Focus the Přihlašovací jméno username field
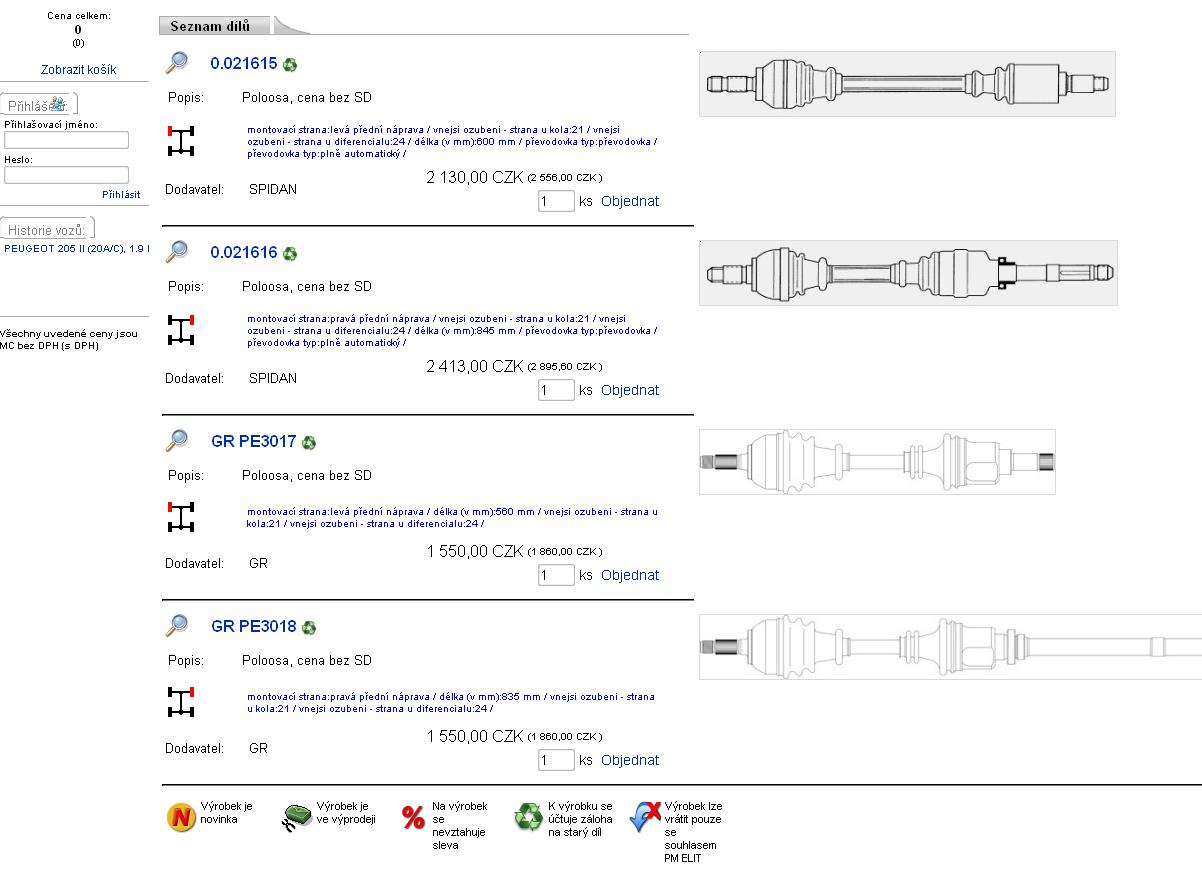The width and height of the screenshot is (1202, 880). pyautogui.click(x=66, y=141)
